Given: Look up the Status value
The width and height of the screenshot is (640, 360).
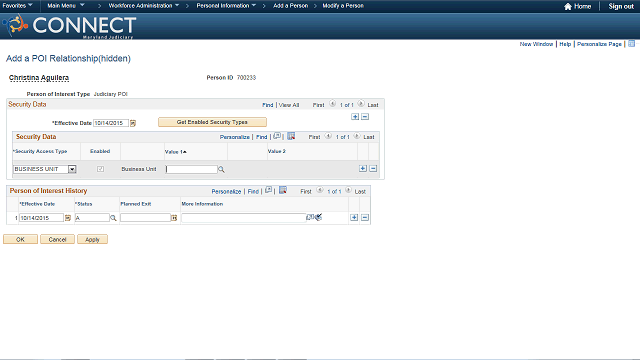Looking at the screenshot, I should 113,218.
